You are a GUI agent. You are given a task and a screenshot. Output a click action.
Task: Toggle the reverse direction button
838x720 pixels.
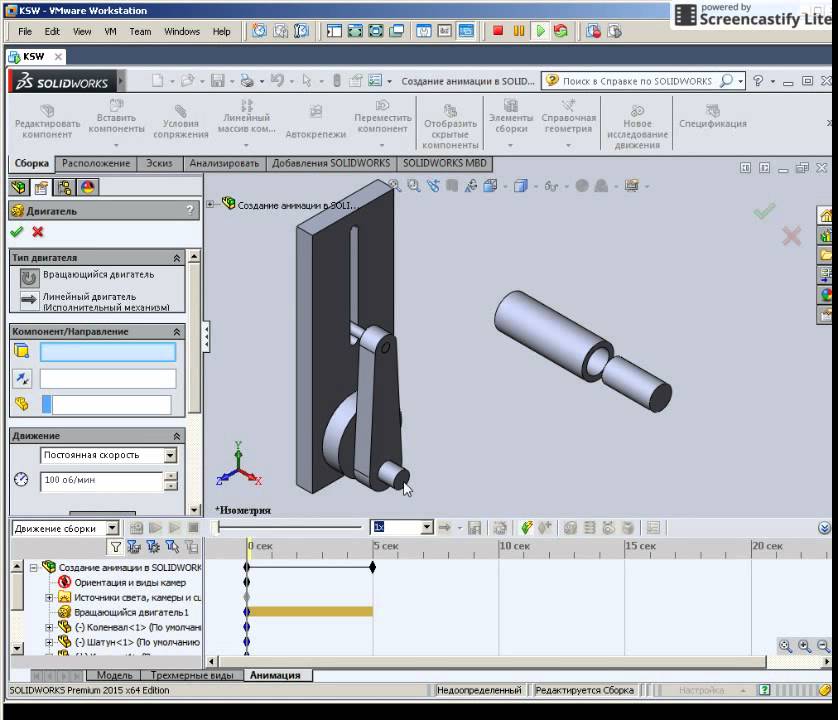tap(22, 378)
